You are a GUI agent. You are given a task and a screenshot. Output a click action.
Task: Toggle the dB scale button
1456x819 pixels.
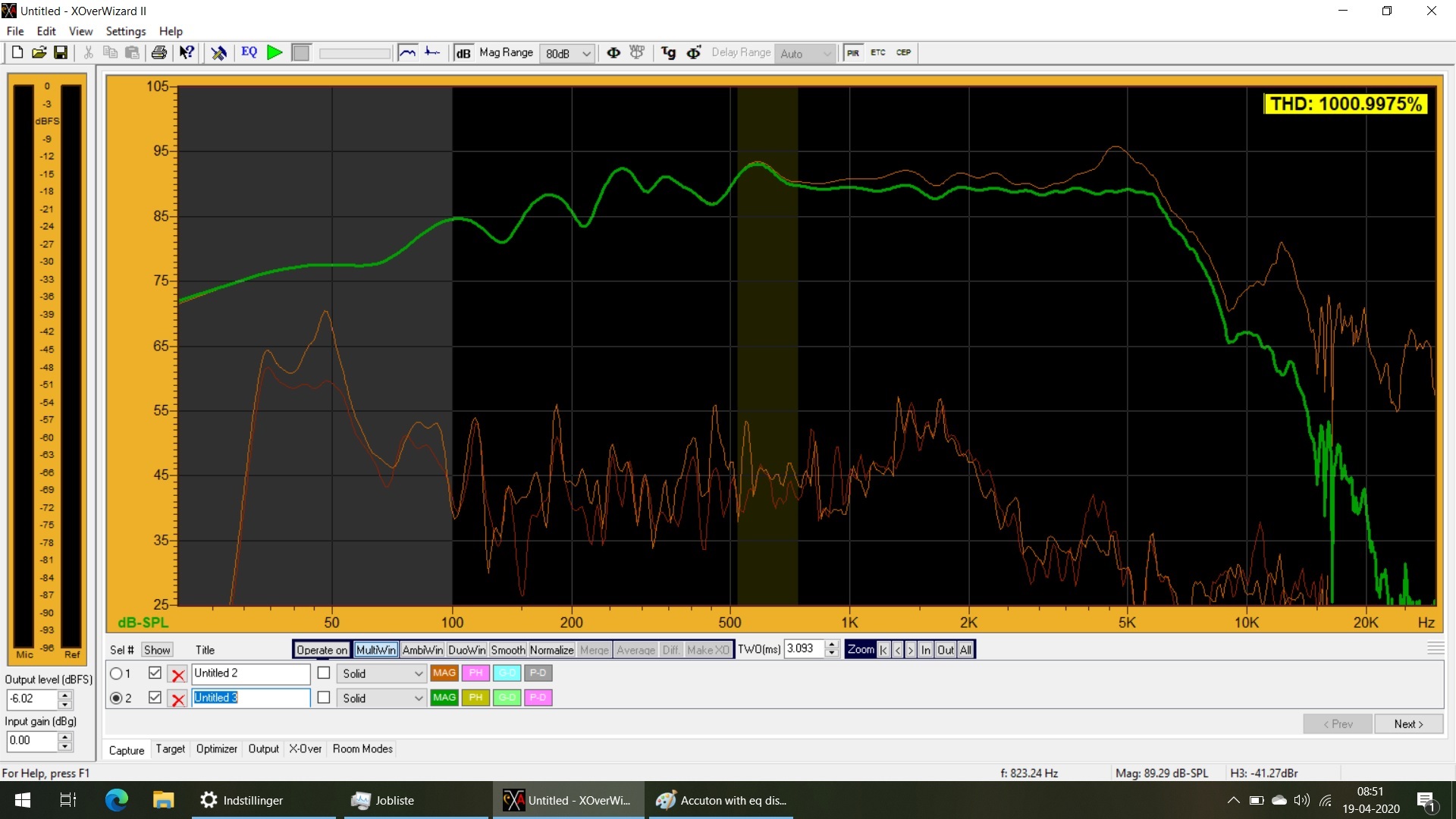click(463, 53)
